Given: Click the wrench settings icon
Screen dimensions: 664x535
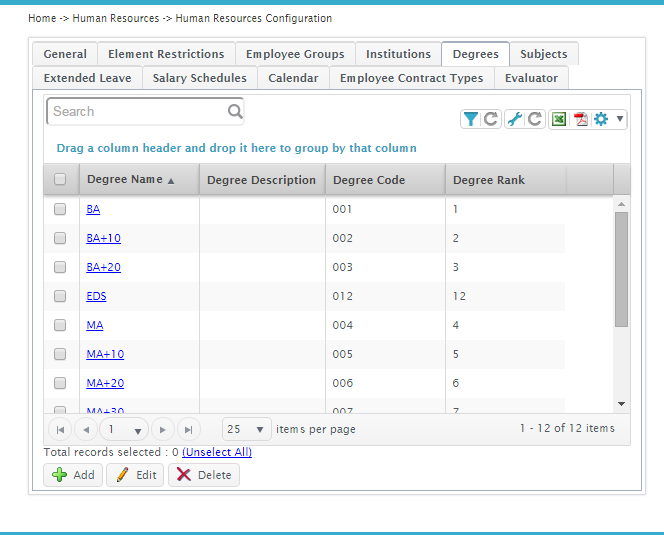Looking at the screenshot, I should (x=515, y=119).
